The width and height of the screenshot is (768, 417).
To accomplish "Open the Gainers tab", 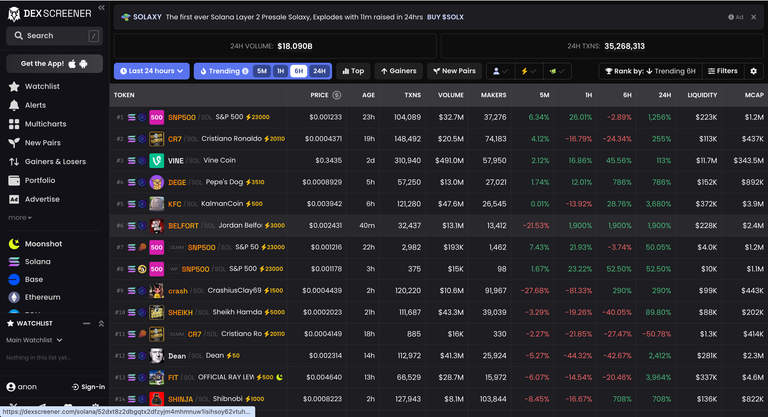I will point(399,71).
